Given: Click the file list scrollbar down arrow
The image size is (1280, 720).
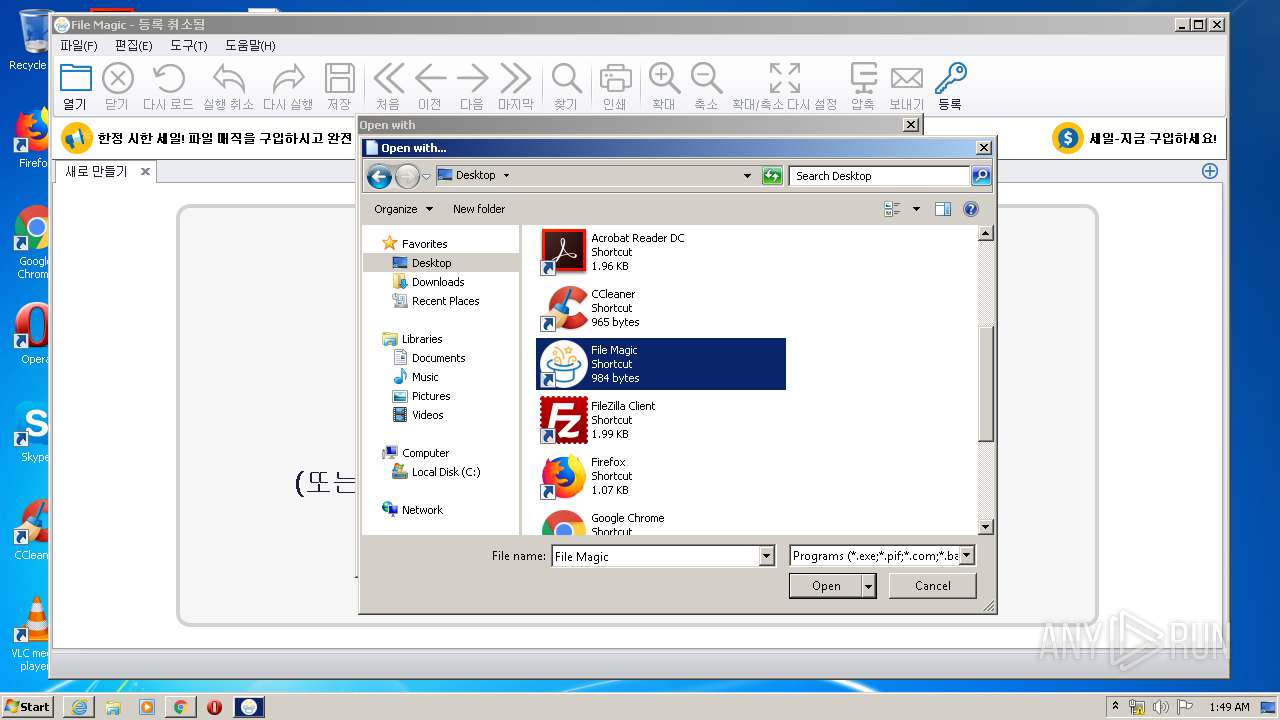Looking at the screenshot, I should [x=985, y=527].
